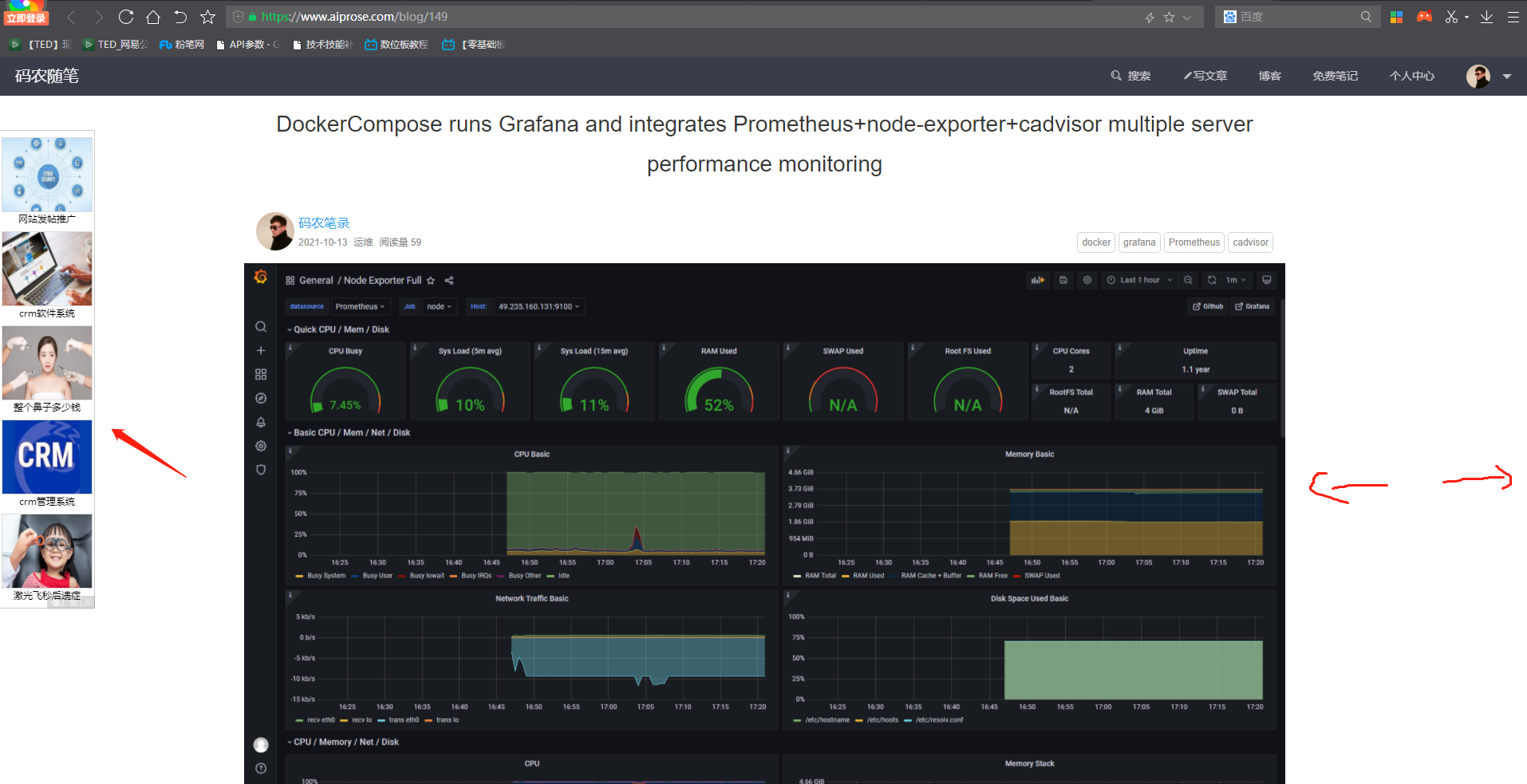This screenshot has width=1527, height=784.
Task: Open the Last 1 hour time range dropdown
Action: [1139, 280]
